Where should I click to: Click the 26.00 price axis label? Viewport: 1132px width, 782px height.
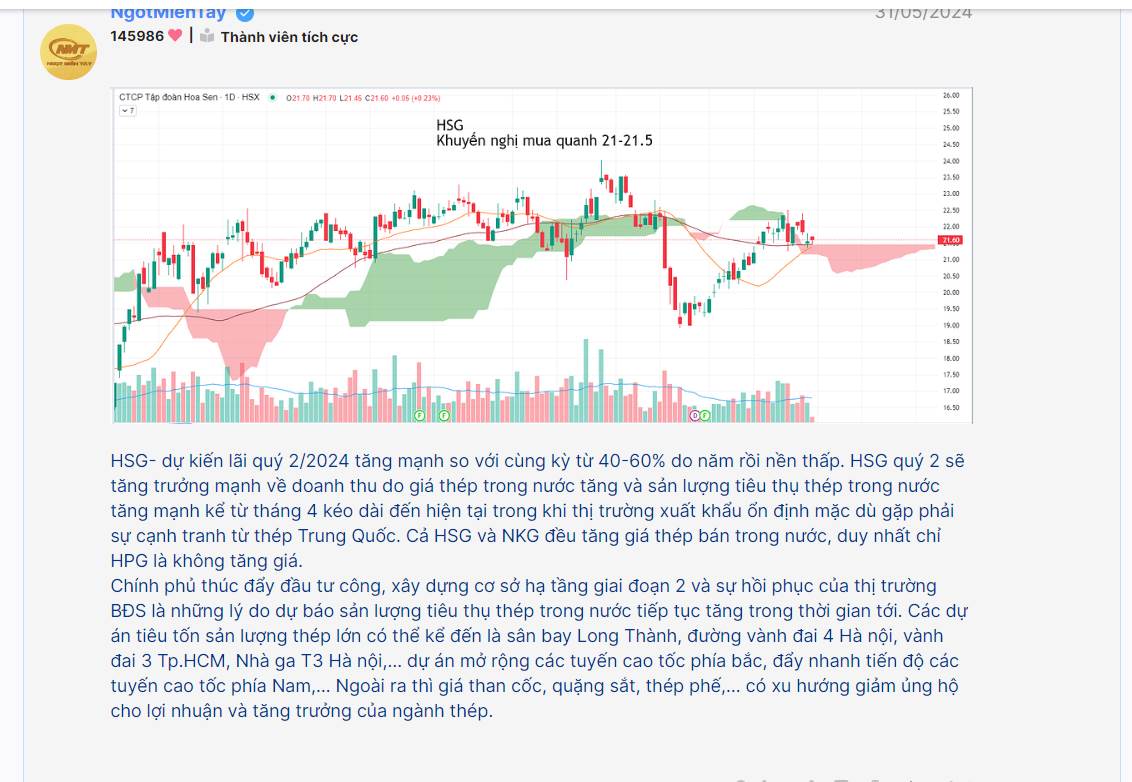(x=950, y=95)
